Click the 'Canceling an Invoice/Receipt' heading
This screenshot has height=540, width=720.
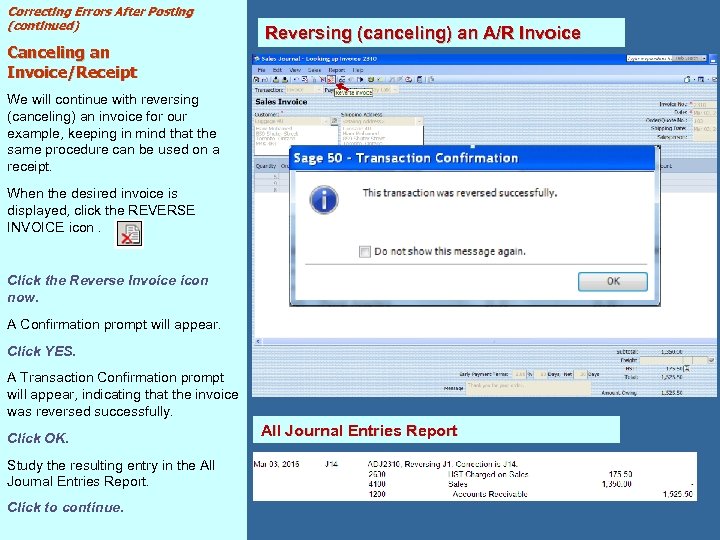pos(72,62)
